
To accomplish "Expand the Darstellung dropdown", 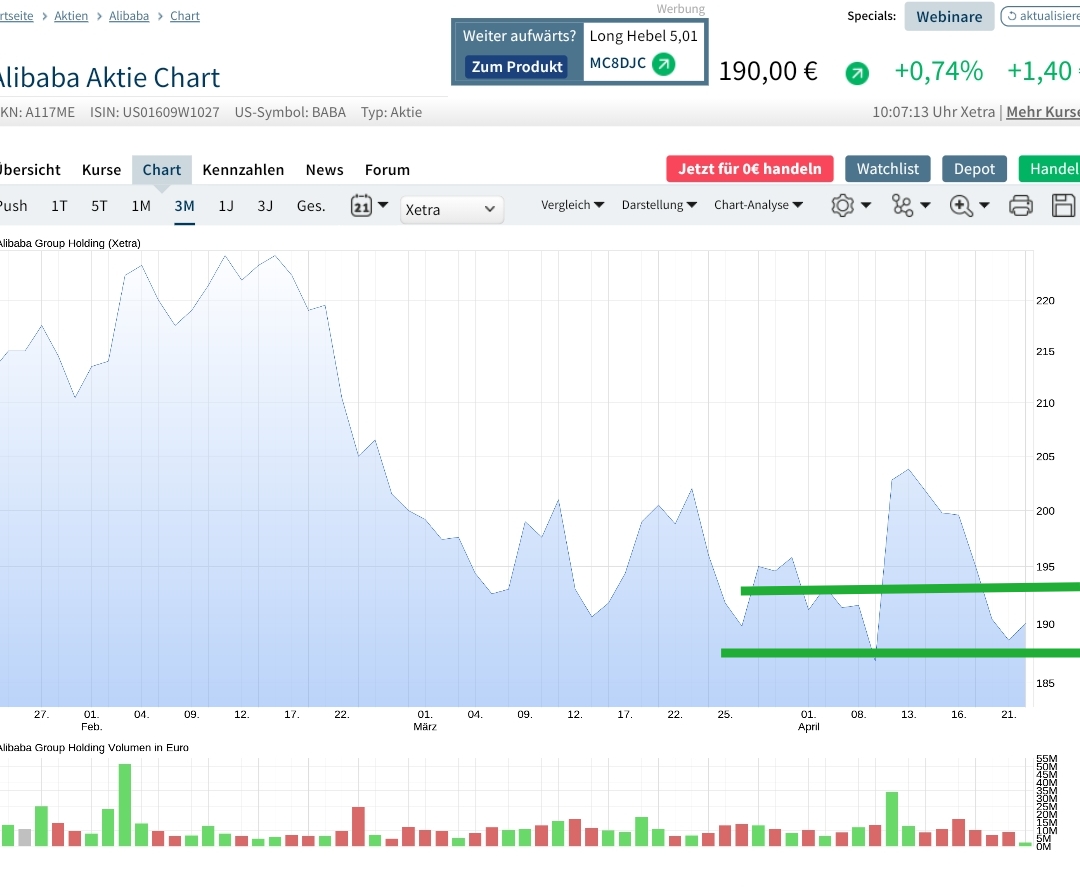I will [659, 205].
